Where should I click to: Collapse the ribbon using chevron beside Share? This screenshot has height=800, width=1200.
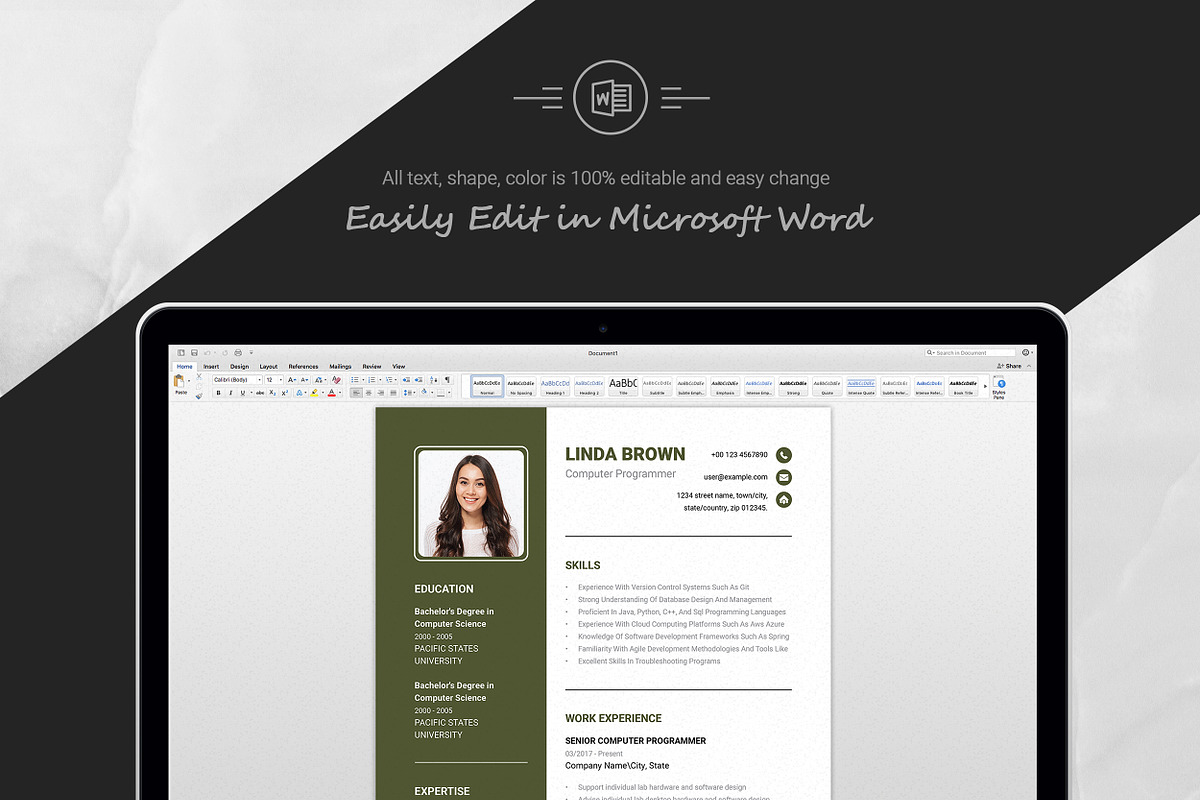(1029, 366)
